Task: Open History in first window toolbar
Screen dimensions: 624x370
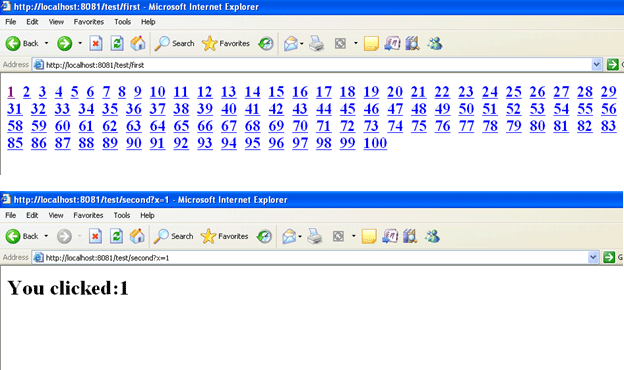Action: coord(266,43)
